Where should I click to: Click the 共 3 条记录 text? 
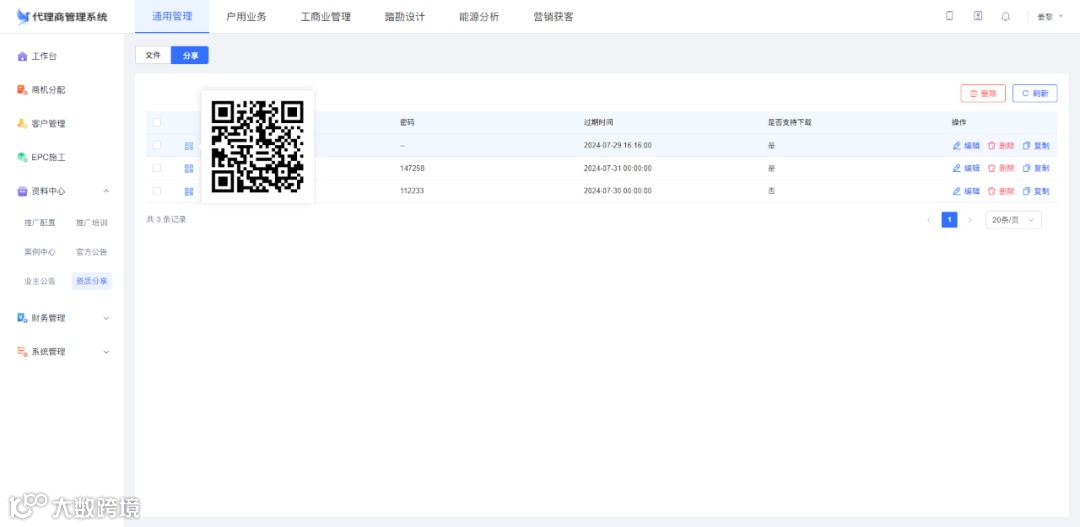pos(166,219)
